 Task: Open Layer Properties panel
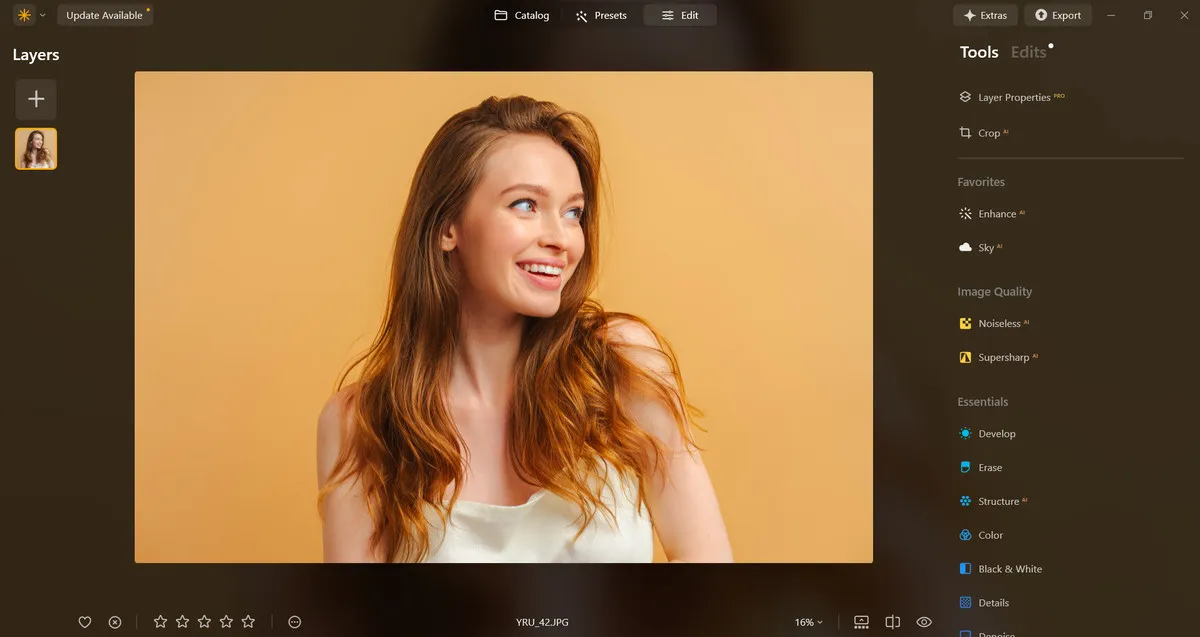coord(1013,98)
